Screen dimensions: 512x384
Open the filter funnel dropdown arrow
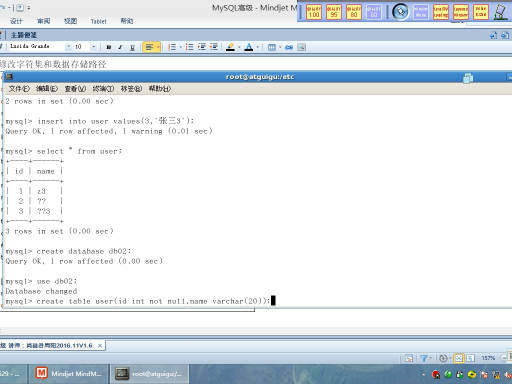[430, 358]
